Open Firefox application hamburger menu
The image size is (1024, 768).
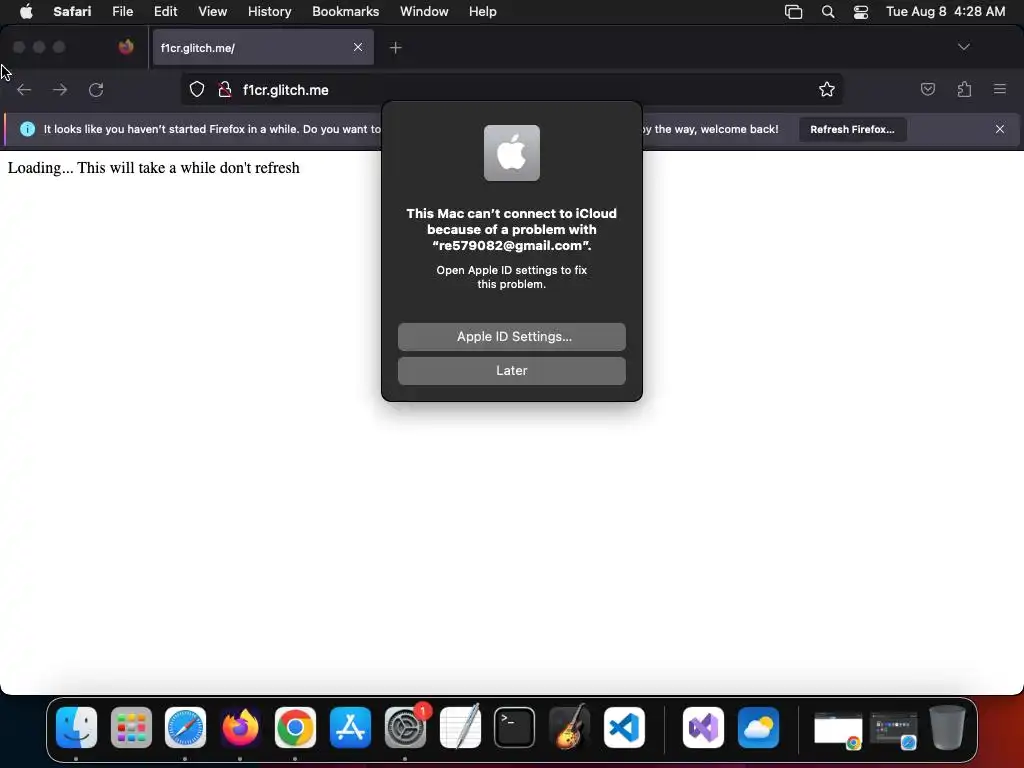pyautogui.click(x=999, y=89)
